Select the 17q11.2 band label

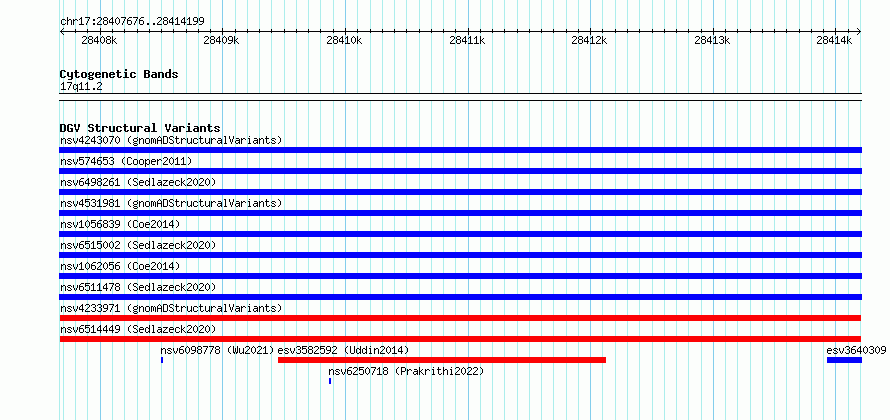point(81,87)
